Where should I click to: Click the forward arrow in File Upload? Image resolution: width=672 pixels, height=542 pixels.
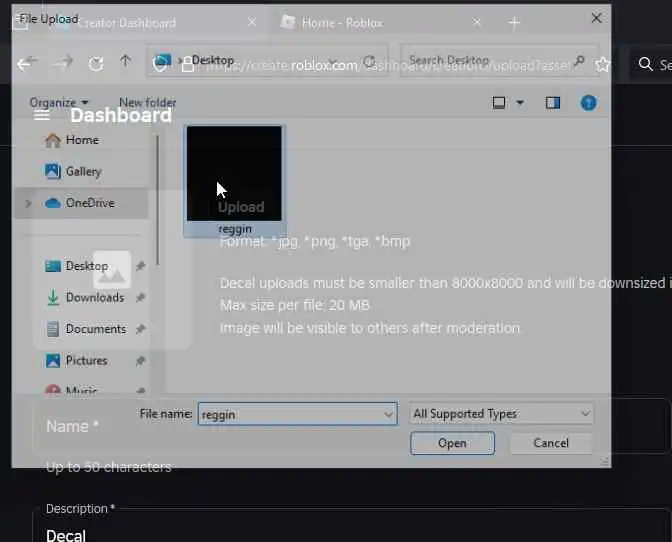coord(63,63)
